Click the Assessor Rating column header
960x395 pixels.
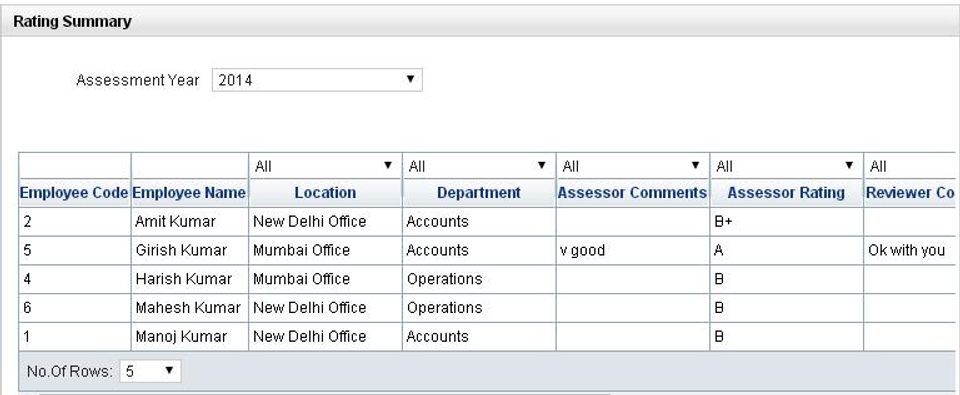pyautogui.click(x=786, y=193)
